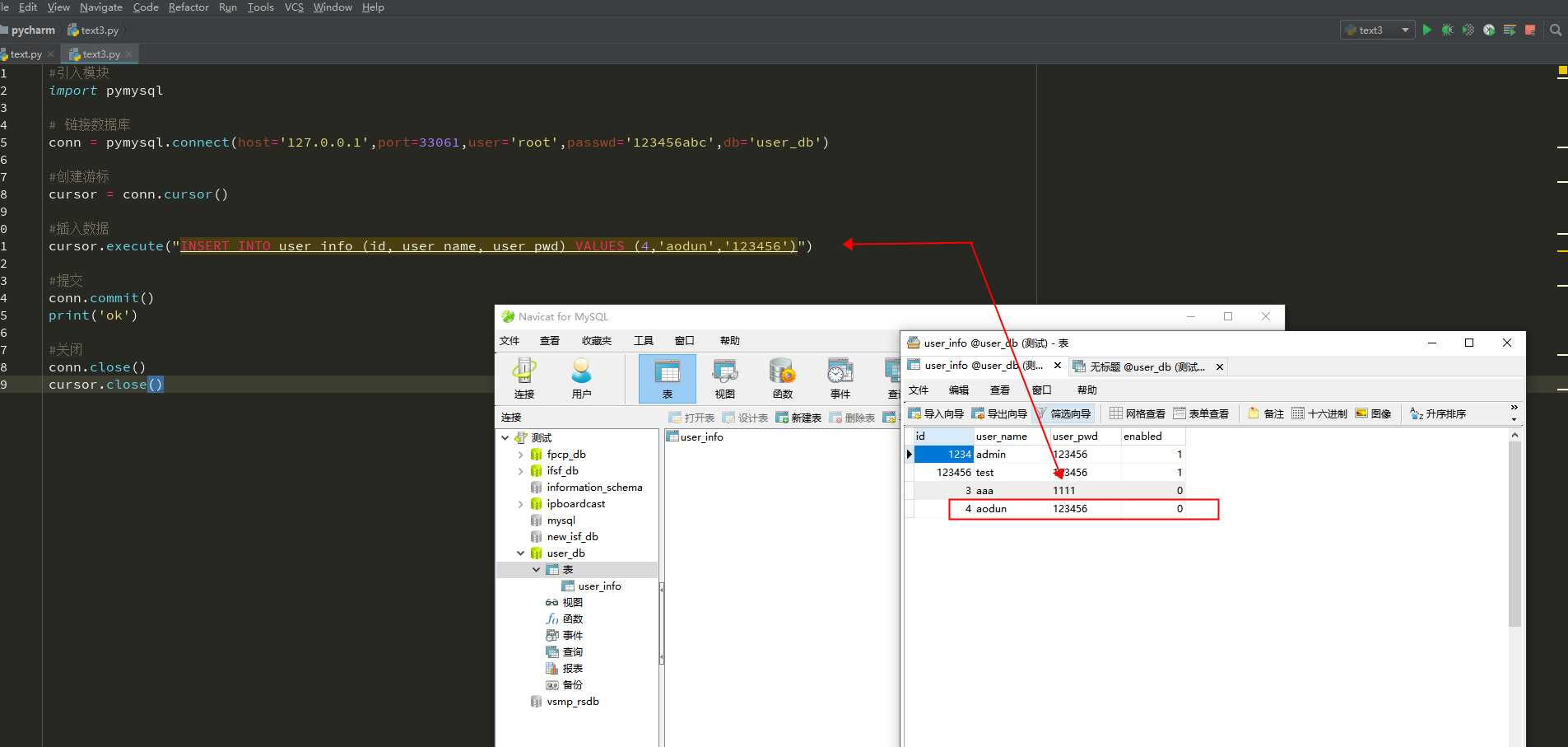Open the VCS menu in PyCharm
This screenshot has height=747, width=1568.
tap(294, 7)
